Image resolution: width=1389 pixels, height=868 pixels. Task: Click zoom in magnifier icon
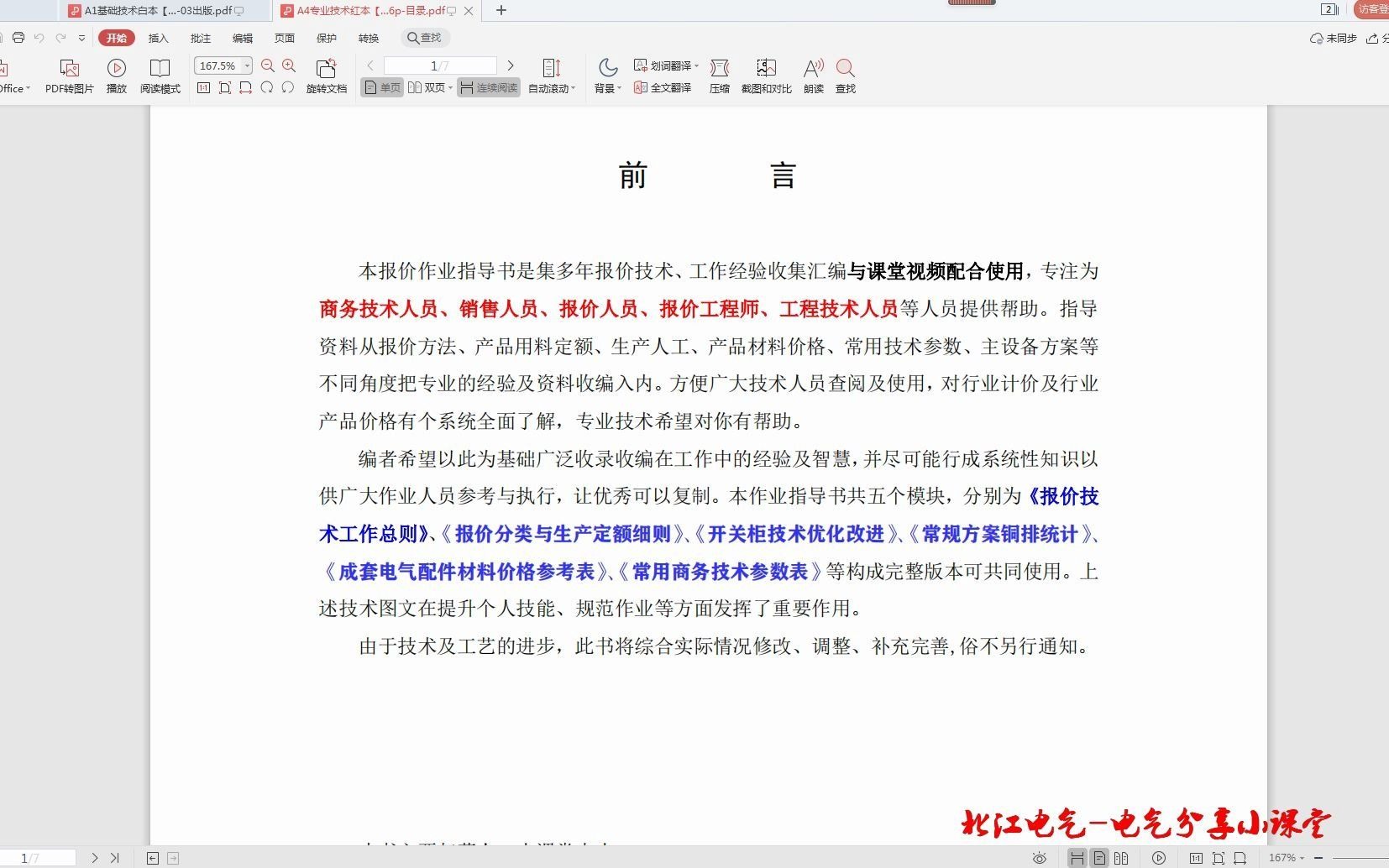pos(289,65)
